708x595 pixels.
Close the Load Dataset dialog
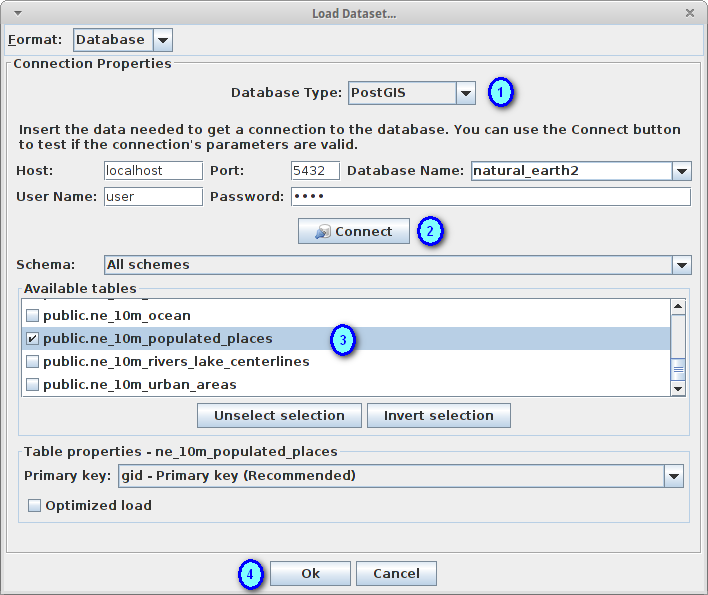coord(689,13)
